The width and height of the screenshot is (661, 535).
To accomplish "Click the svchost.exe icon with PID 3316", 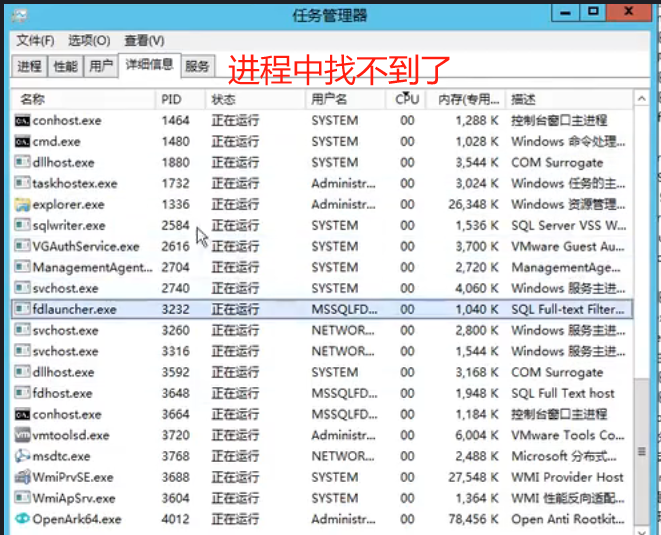I will point(22,351).
